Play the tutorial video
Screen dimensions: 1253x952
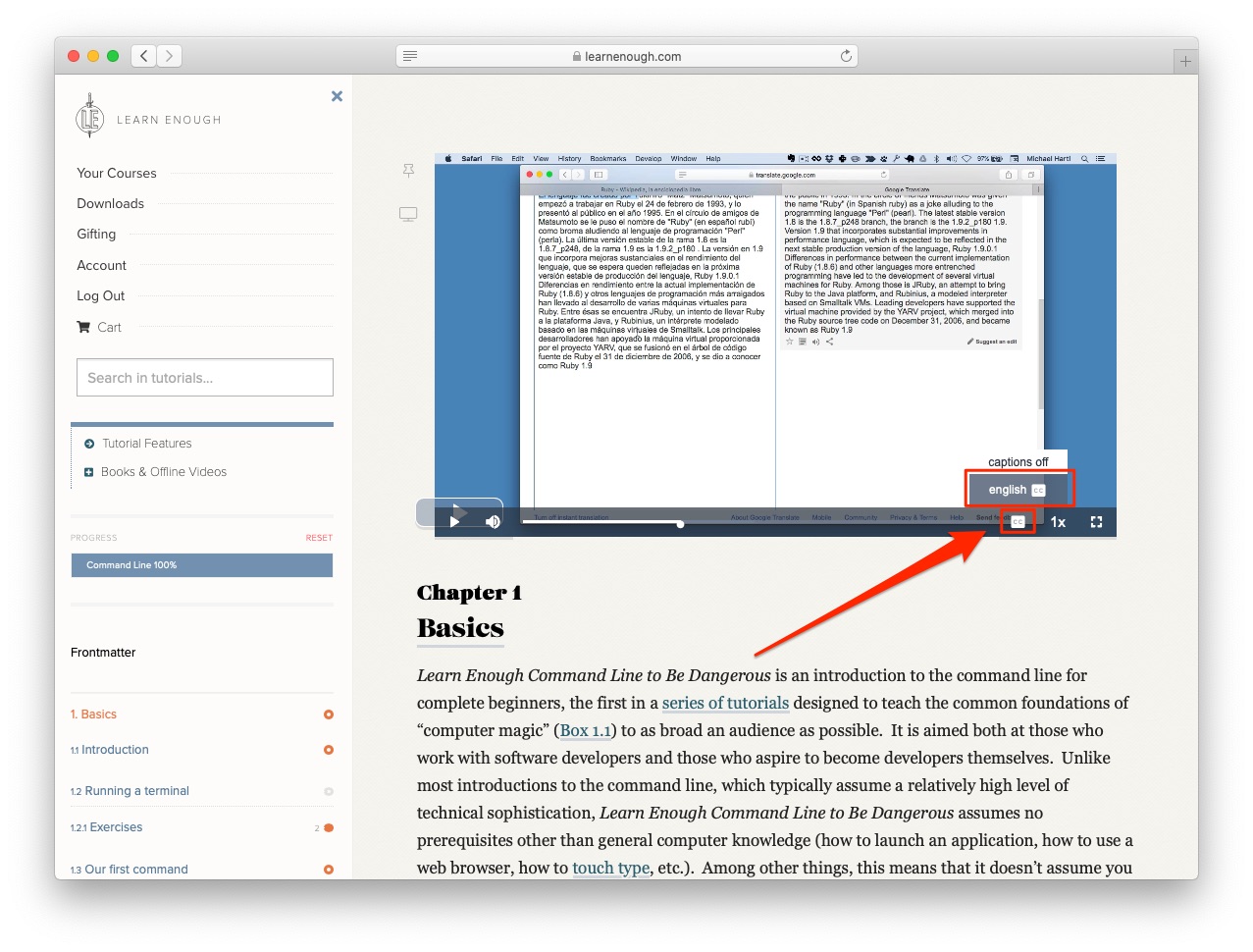pyautogui.click(x=454, y=521)
